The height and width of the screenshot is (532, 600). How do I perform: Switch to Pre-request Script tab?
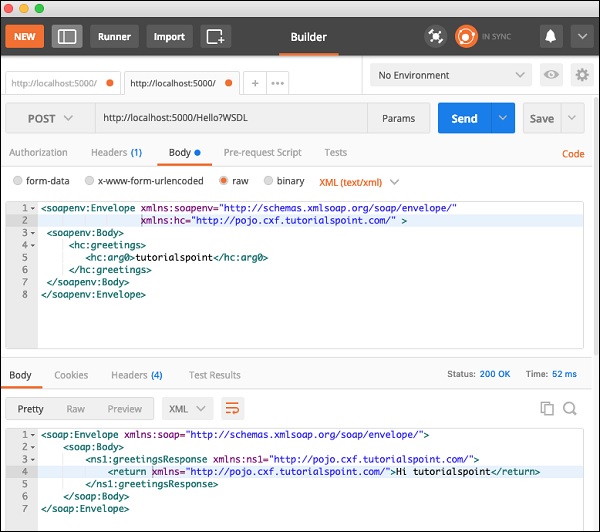(x=262, y=152)
